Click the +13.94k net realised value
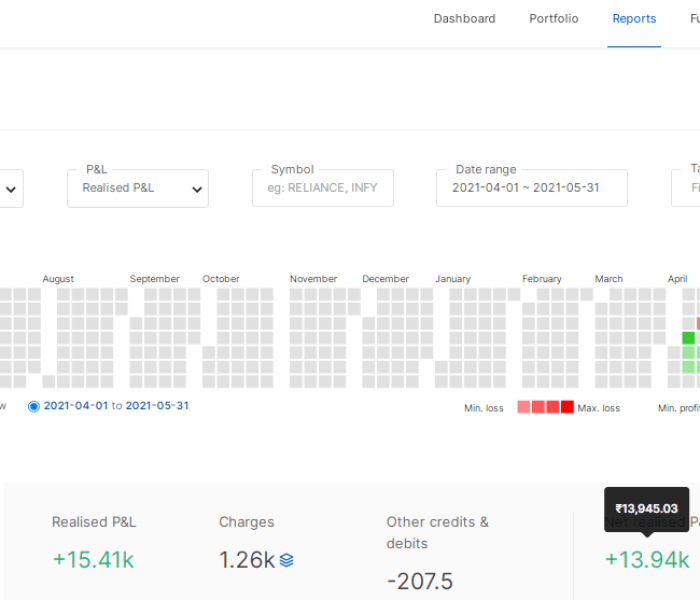 [646, 560]
